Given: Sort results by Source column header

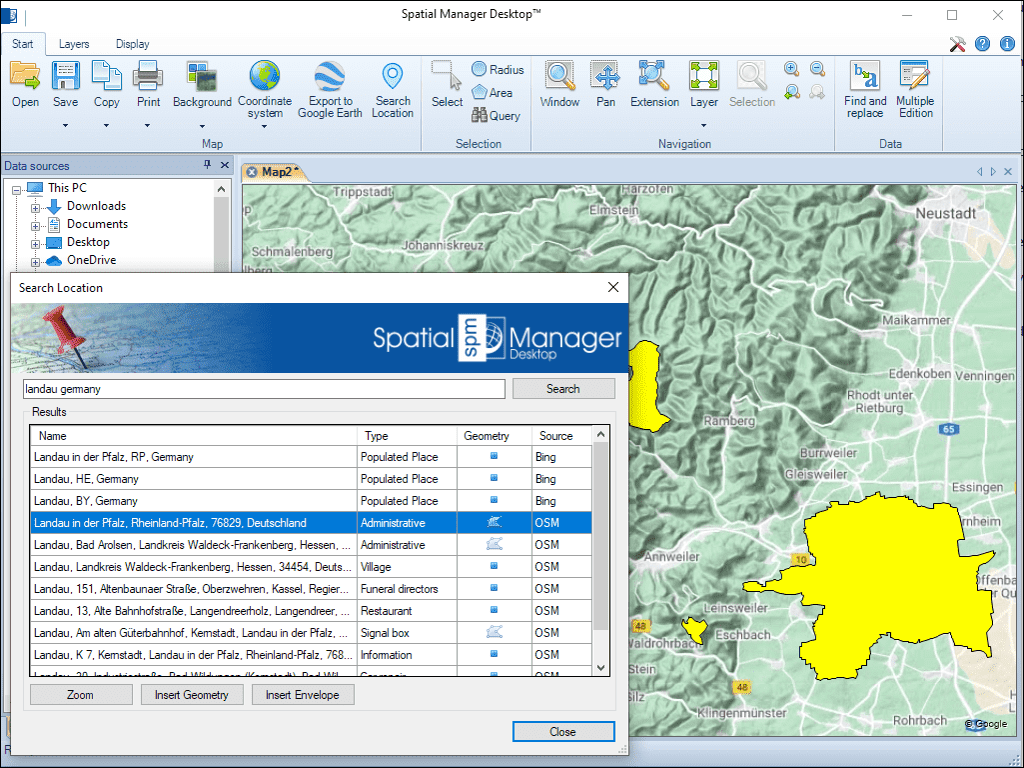Looking at the screenshot, I should [x=561, y=436].
